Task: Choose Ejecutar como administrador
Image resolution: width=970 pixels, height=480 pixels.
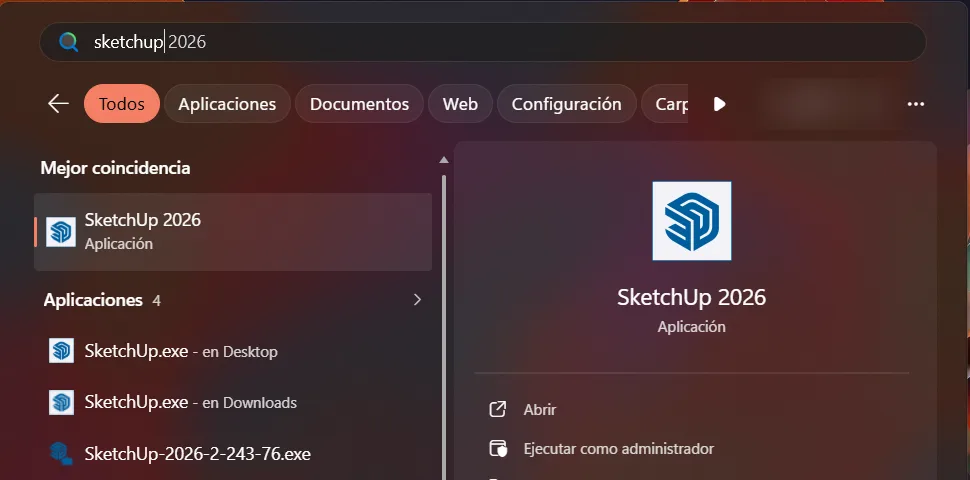Action: pyautogui.click(x=619, y=448)
